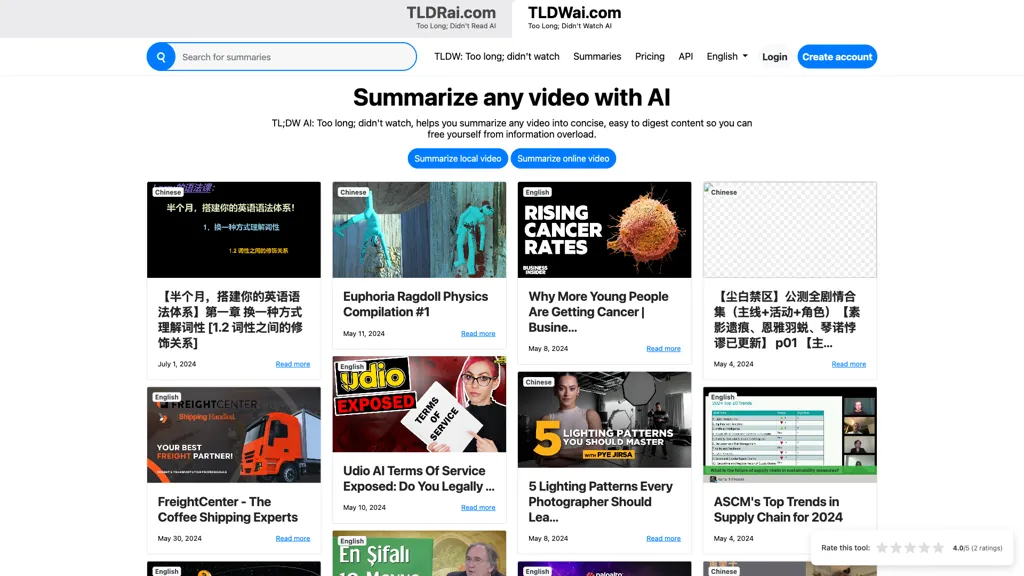Image resolution: width=1024 pixels, height=576 pixels.
Task: Open the Pricing page
Action: coord(650,57)
